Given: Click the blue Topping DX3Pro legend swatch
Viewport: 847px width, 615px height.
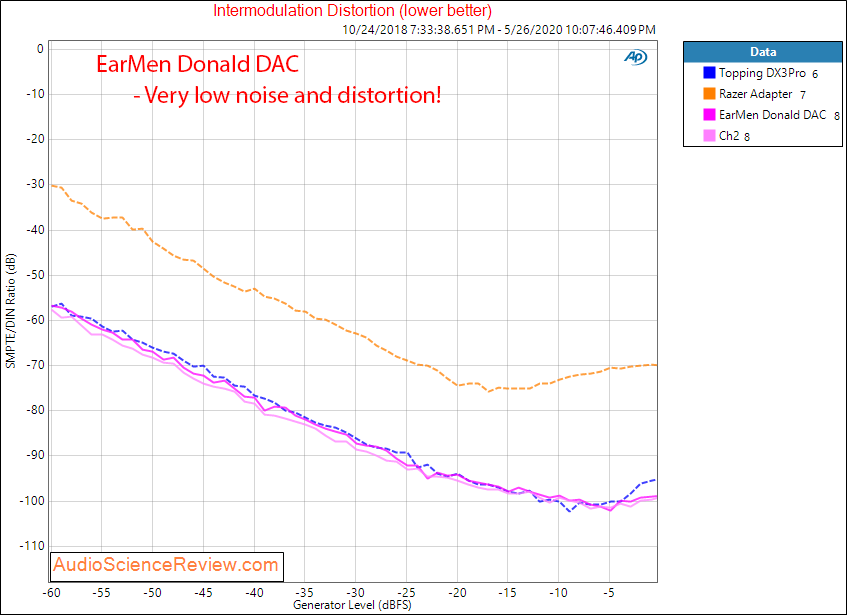Looking at the screenshot, I should (x=709, y=73).
